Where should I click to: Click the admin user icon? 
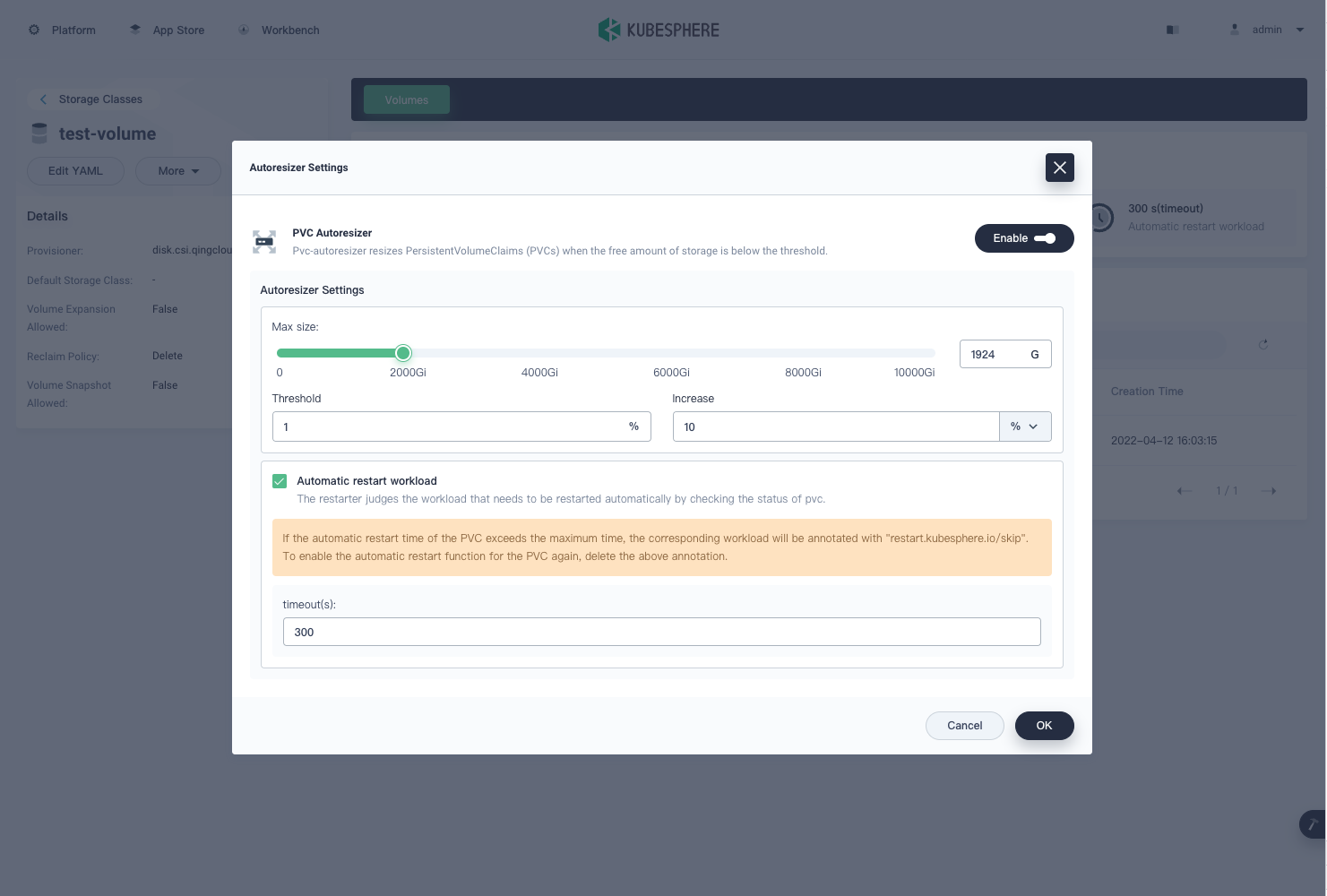tap(1235, 30)
